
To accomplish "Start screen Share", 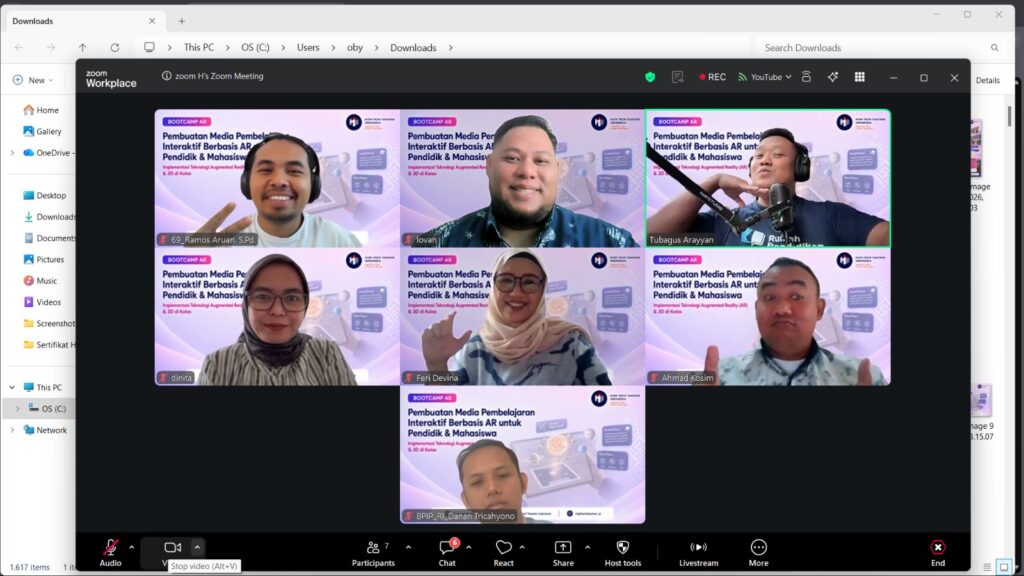I will click(563, 552).
